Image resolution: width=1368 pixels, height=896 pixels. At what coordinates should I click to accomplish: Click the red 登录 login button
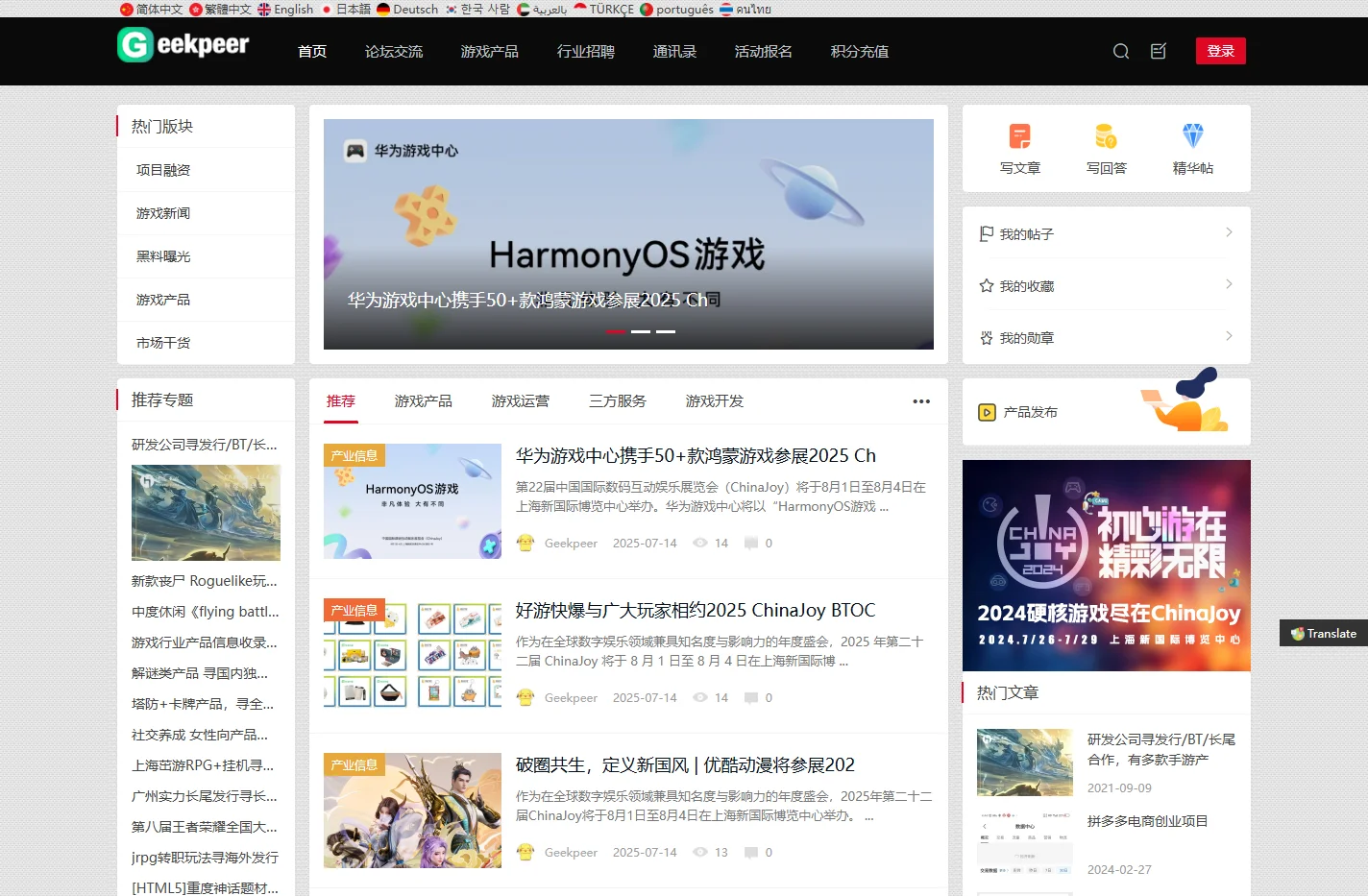point(1221,51)
